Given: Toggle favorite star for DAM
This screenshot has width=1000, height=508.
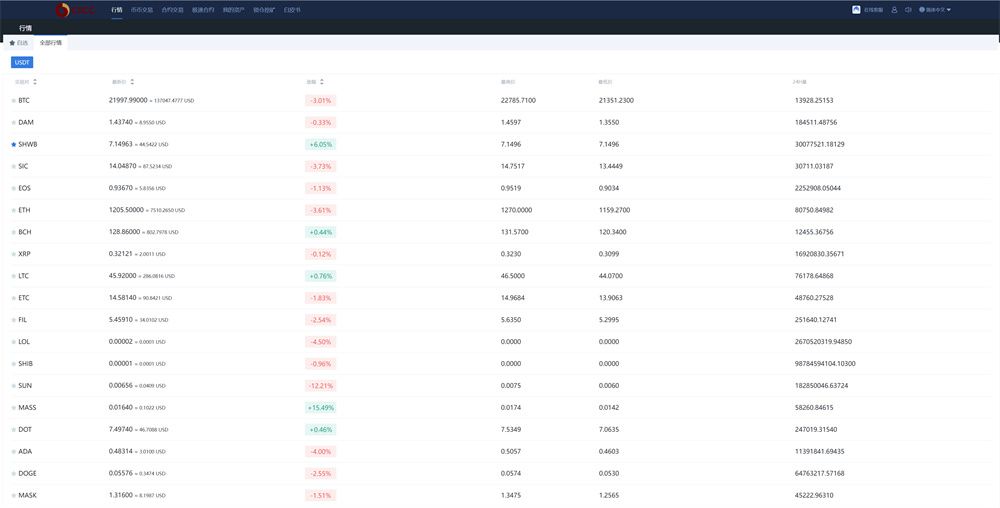Looking at the screenshot, I should (14, 122).
